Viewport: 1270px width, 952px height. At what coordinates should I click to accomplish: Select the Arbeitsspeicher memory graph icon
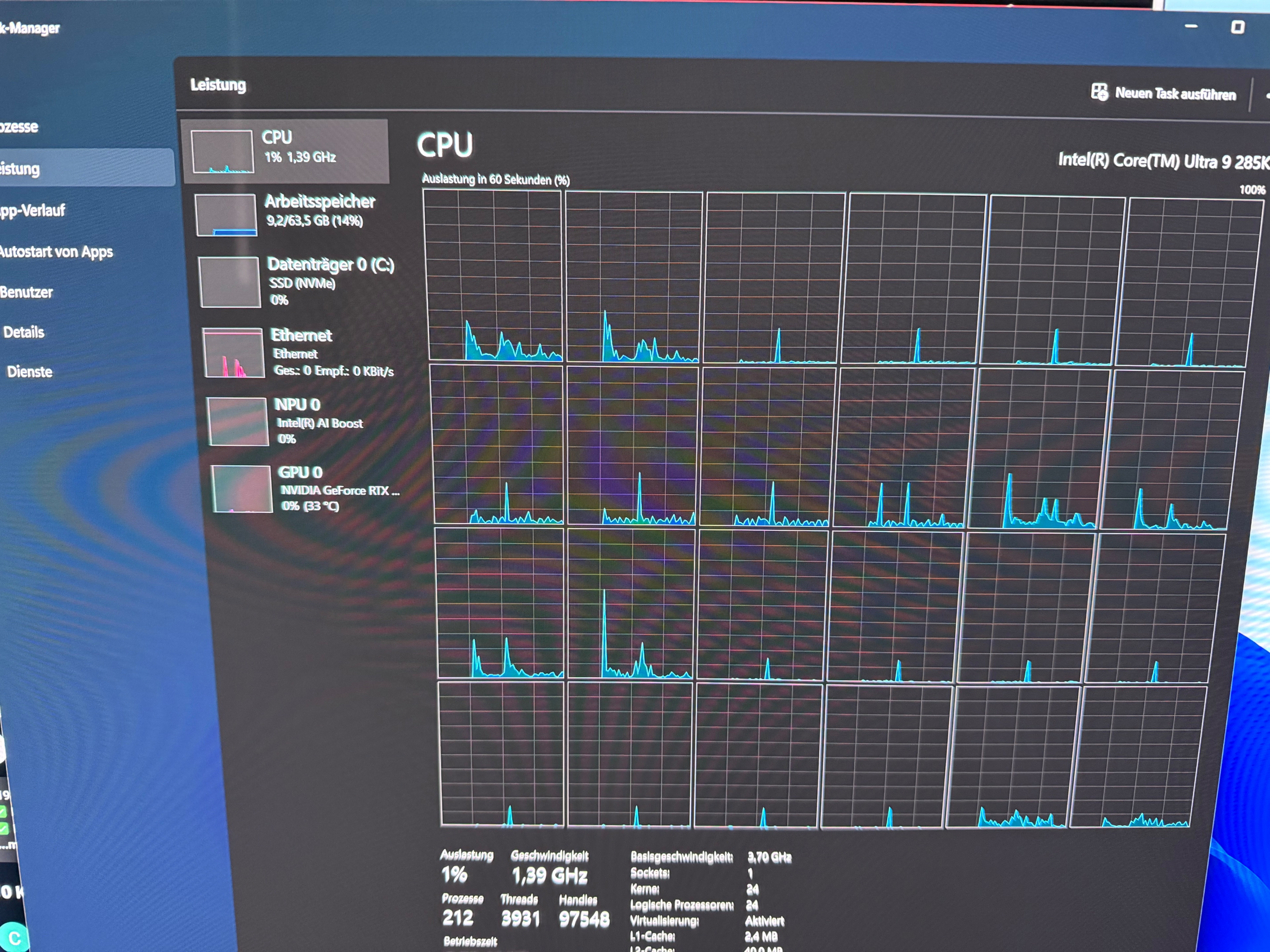(x=226, y=215)
